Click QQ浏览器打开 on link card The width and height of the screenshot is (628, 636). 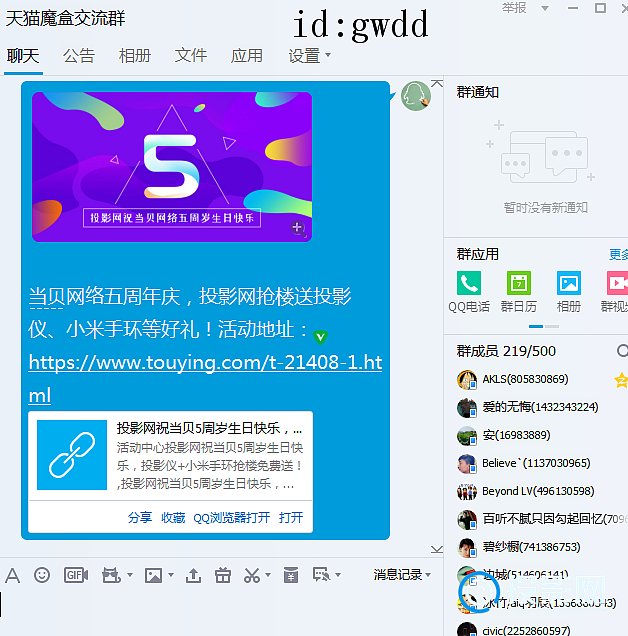(x=232, y=518)
